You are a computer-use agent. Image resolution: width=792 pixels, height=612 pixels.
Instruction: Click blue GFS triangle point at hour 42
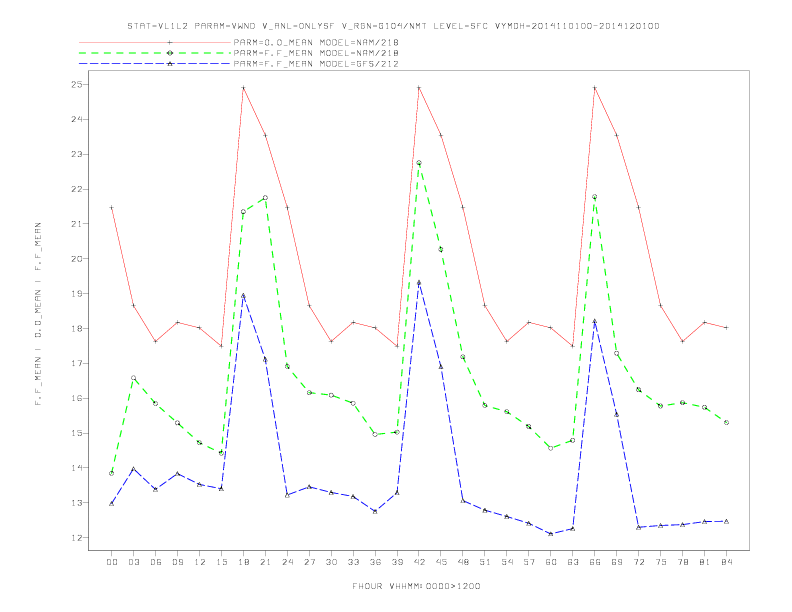point(419,283)
